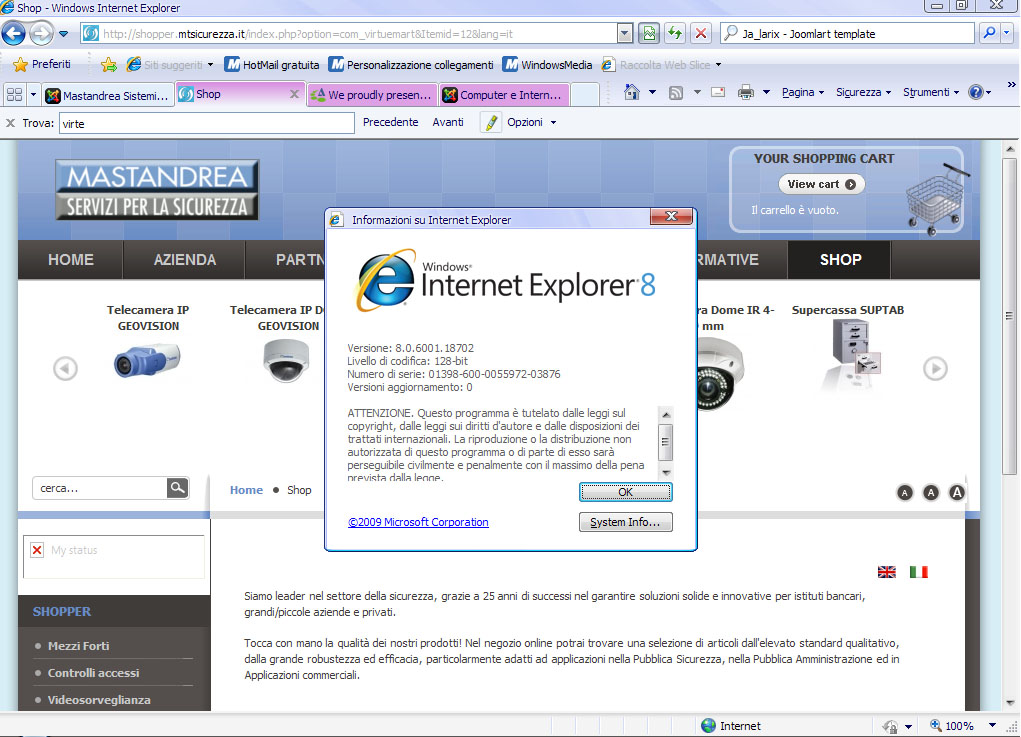Stop loading with the red X icon
1021x737 pixels.
coord(701,34)
